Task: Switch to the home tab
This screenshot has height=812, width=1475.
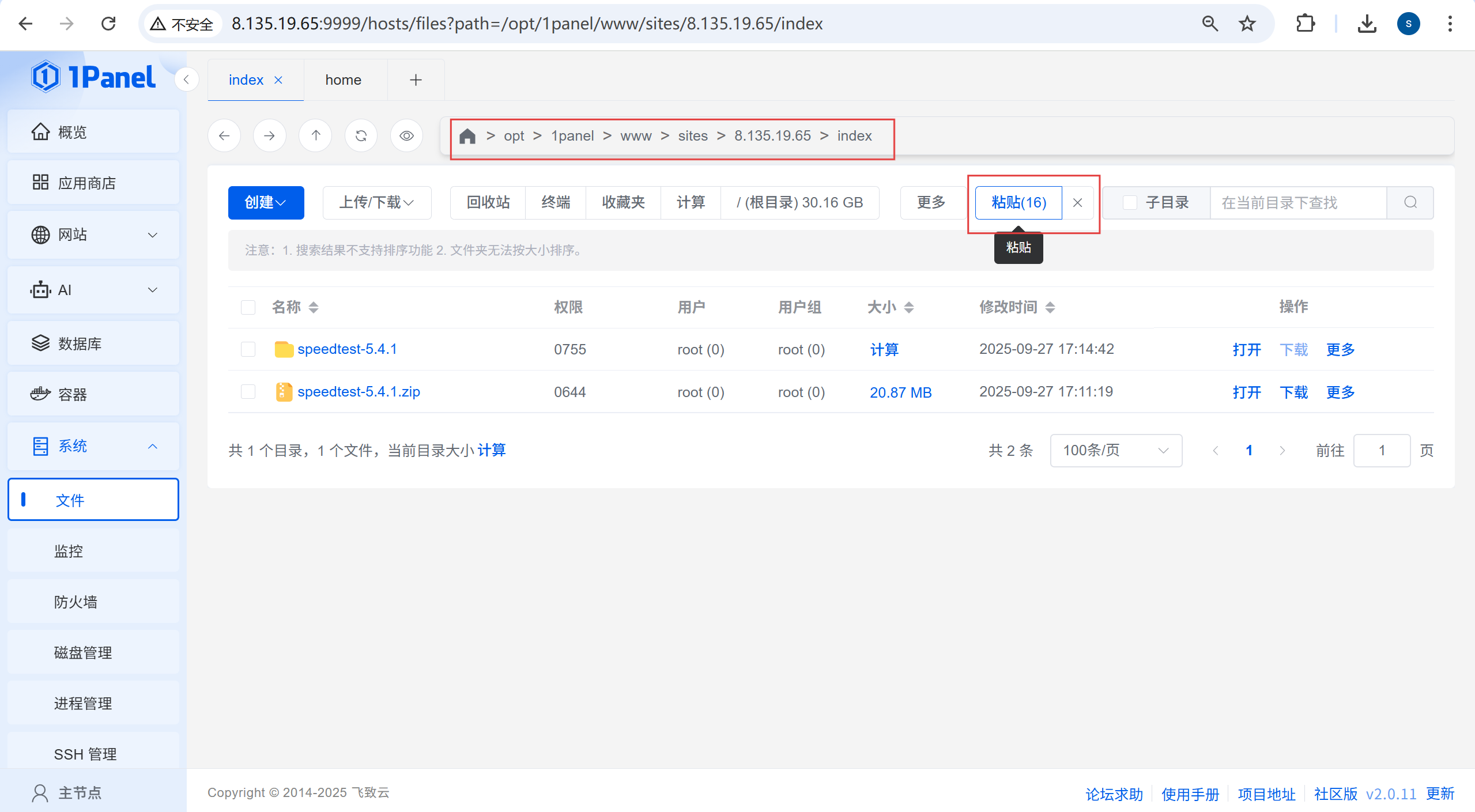Action: pos(343,80)
